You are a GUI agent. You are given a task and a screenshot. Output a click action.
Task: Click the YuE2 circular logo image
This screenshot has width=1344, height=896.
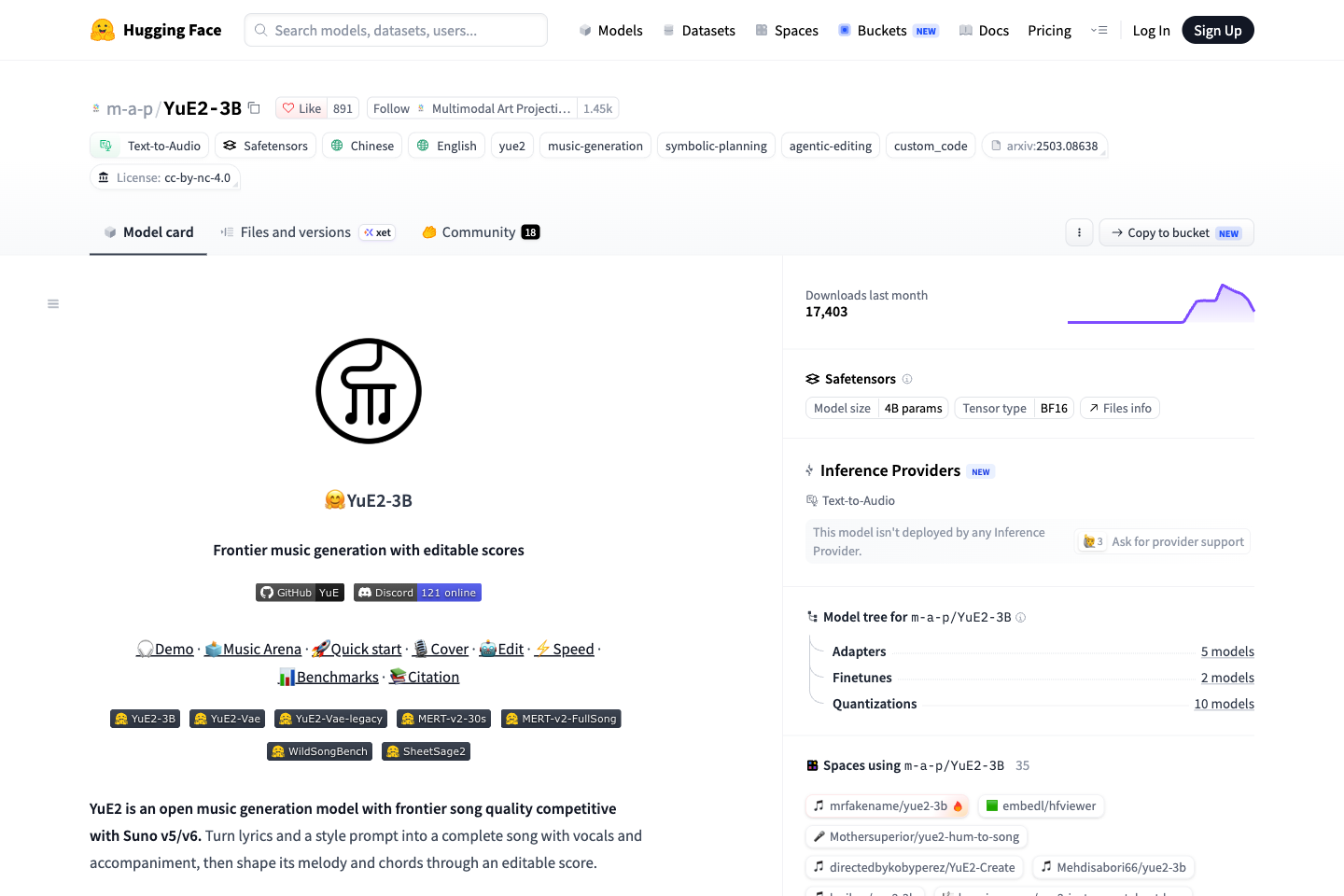coord(369,391)
